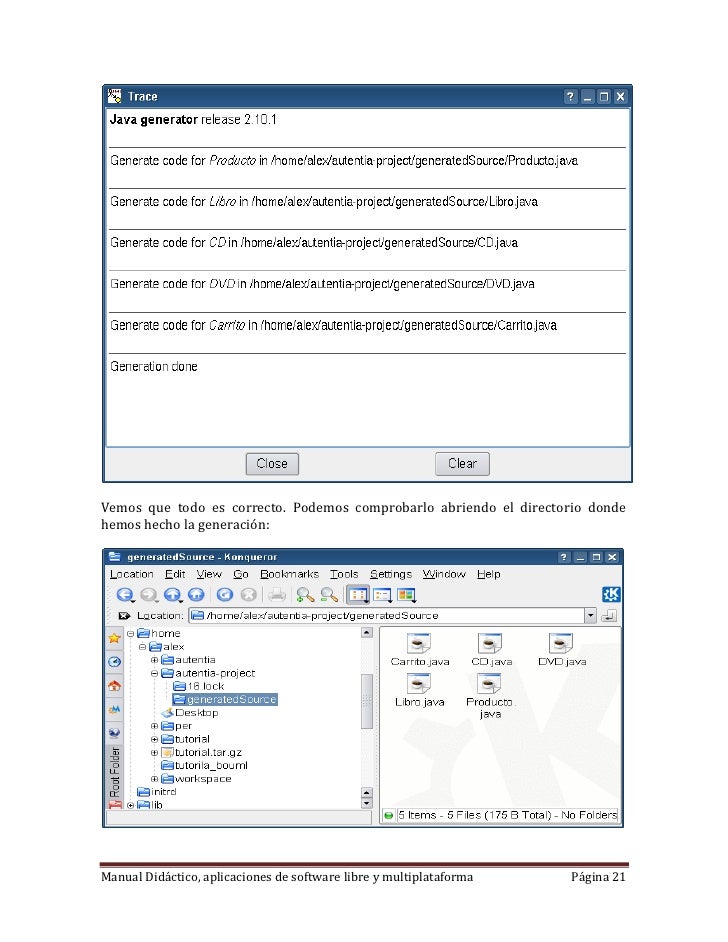Click the Print toolbar icon
This screenshot has width=728, height=942.
click(276, 595)
